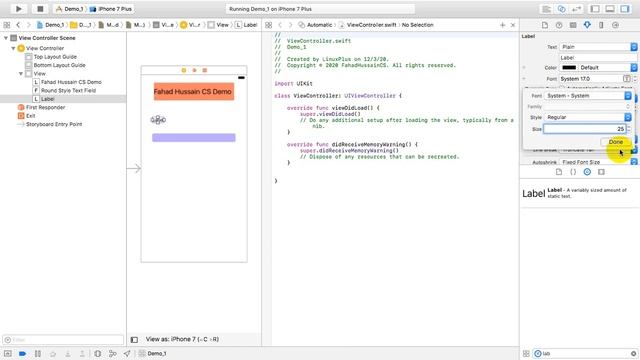The width and height of the screenshot is (640, 360).
Task: Show the Object library
Action: tap(587, 172)
